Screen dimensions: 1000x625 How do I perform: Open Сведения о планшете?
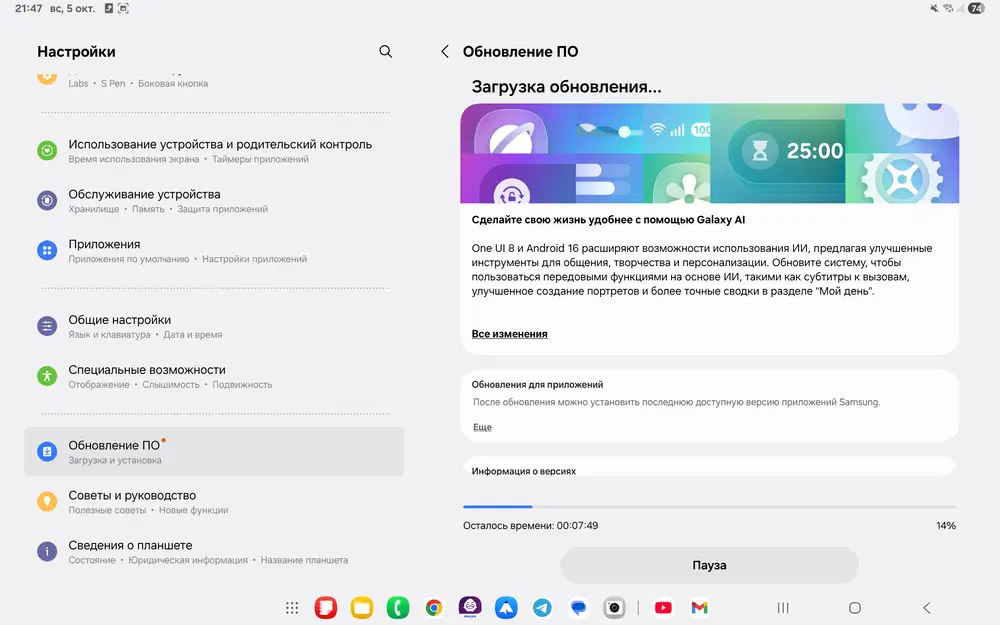(x=214, y=552)
